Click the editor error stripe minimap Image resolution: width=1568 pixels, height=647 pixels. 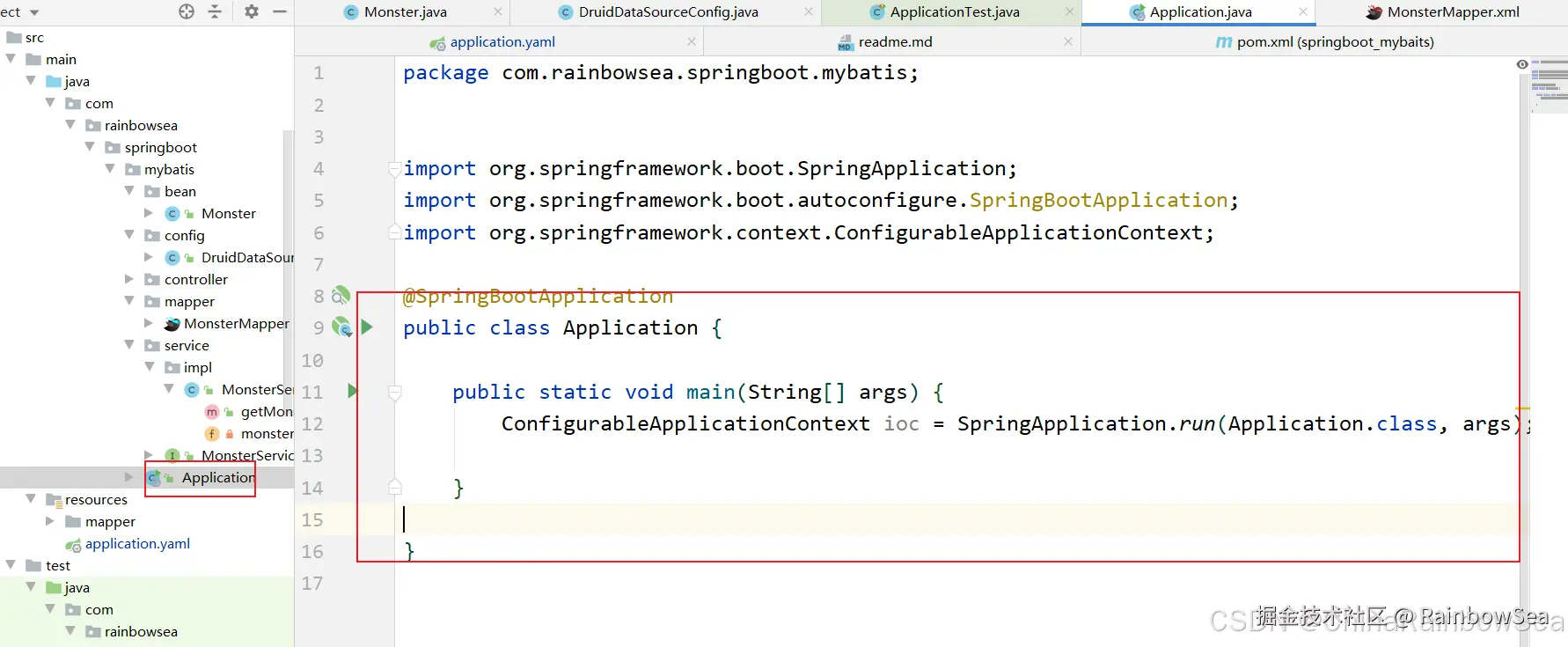[x=1550, y=86]
